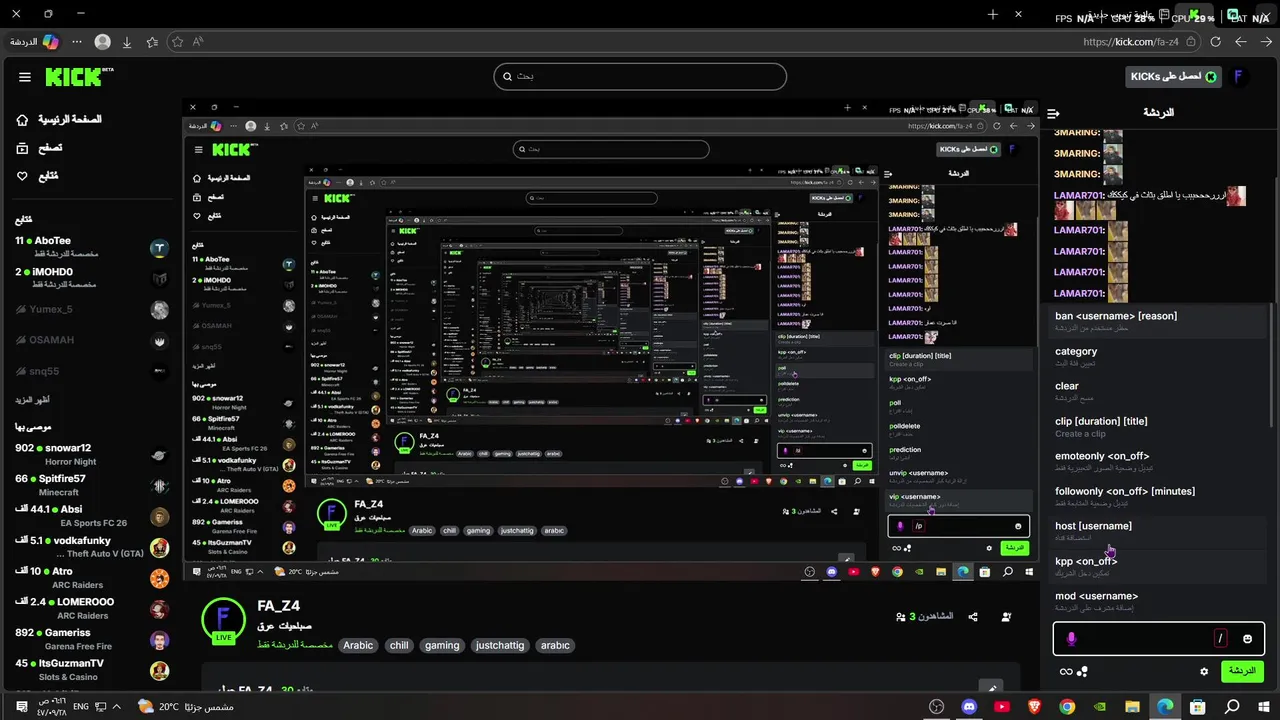Open the weather widget on taskbar
Image resolution: width=1280 pixels, height=720 pixels.
186,707
